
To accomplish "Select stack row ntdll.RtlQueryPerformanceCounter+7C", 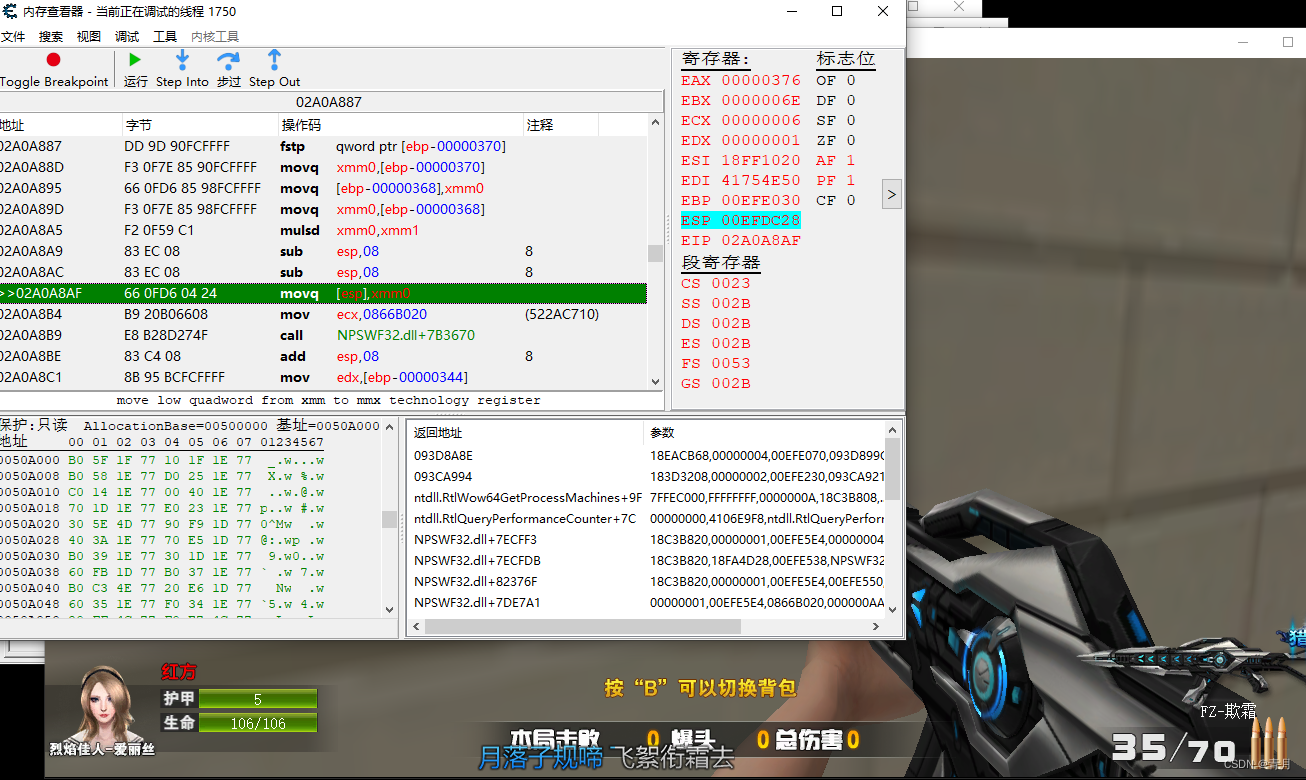I will 648,518.
